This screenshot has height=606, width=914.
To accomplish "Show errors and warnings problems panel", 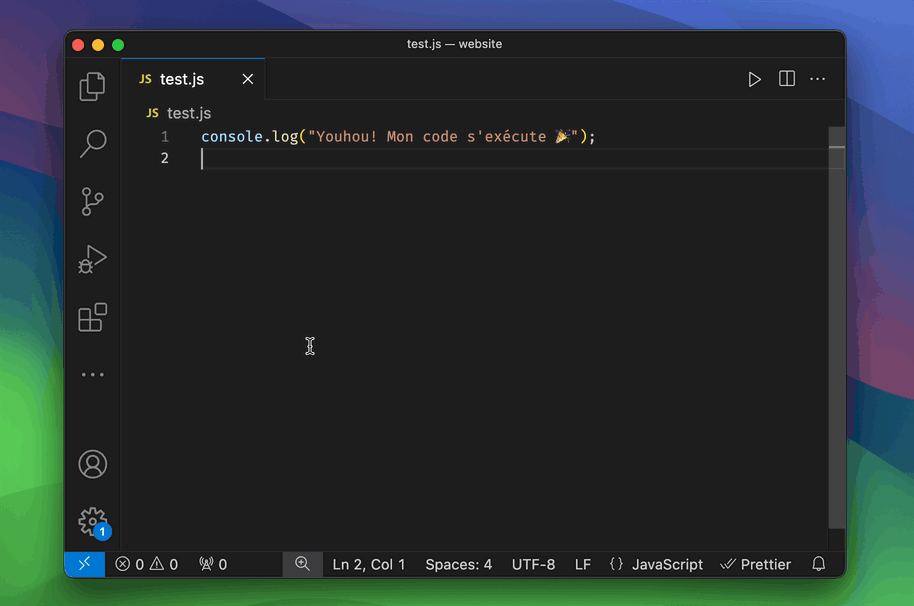I will pyautogui.click(x=146, y=564).
